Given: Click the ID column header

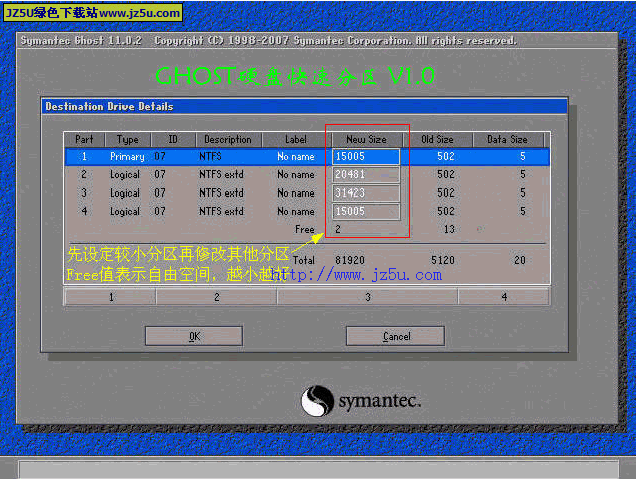Looking at the screenshot, I should [x=173, y=140].
